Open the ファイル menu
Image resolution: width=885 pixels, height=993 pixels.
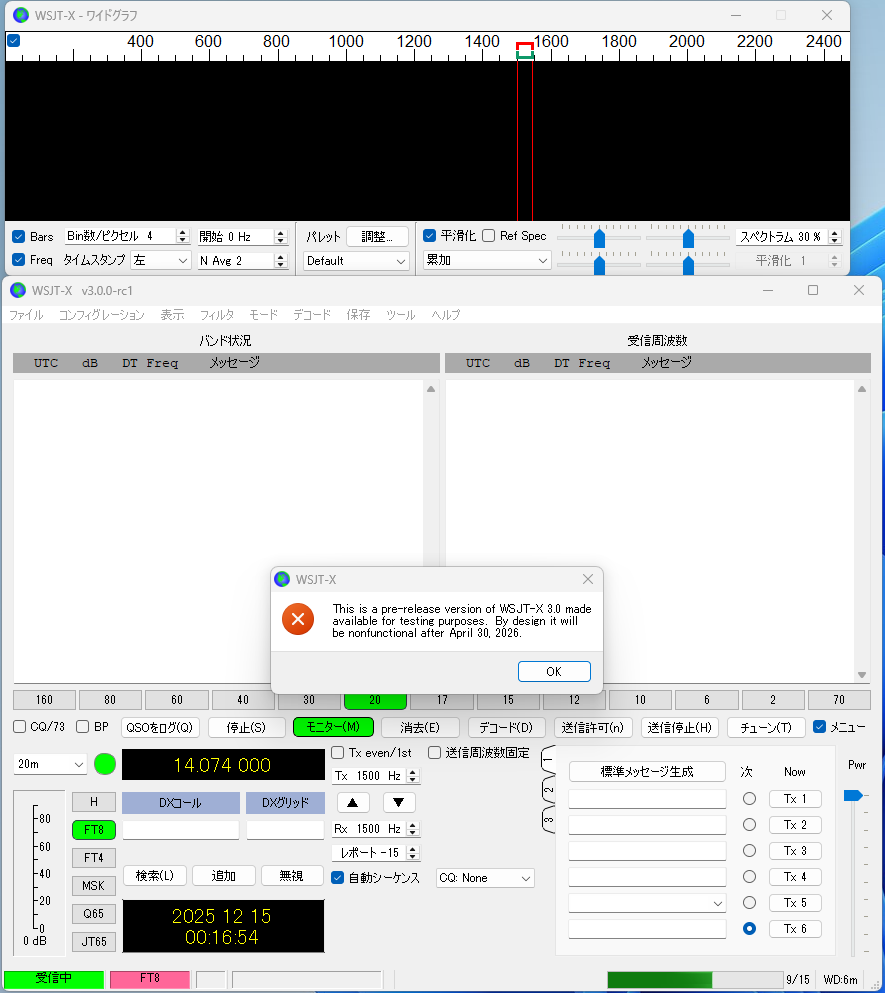(26, 315)
